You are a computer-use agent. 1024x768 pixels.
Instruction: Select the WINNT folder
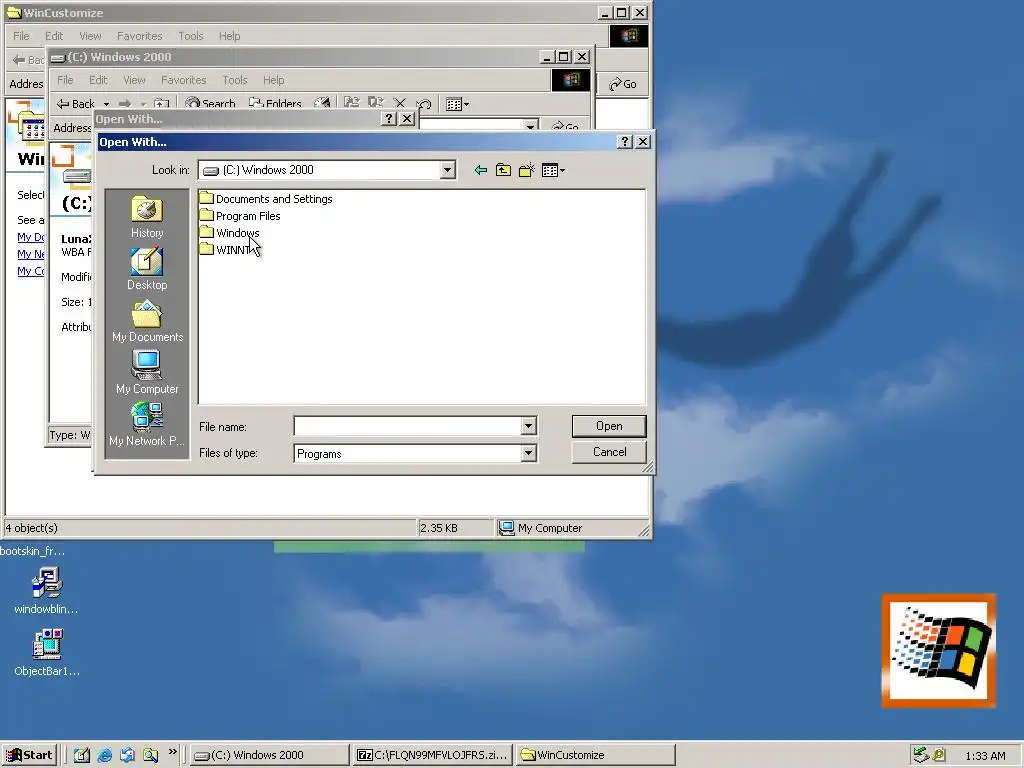click(x=226, y=249)
